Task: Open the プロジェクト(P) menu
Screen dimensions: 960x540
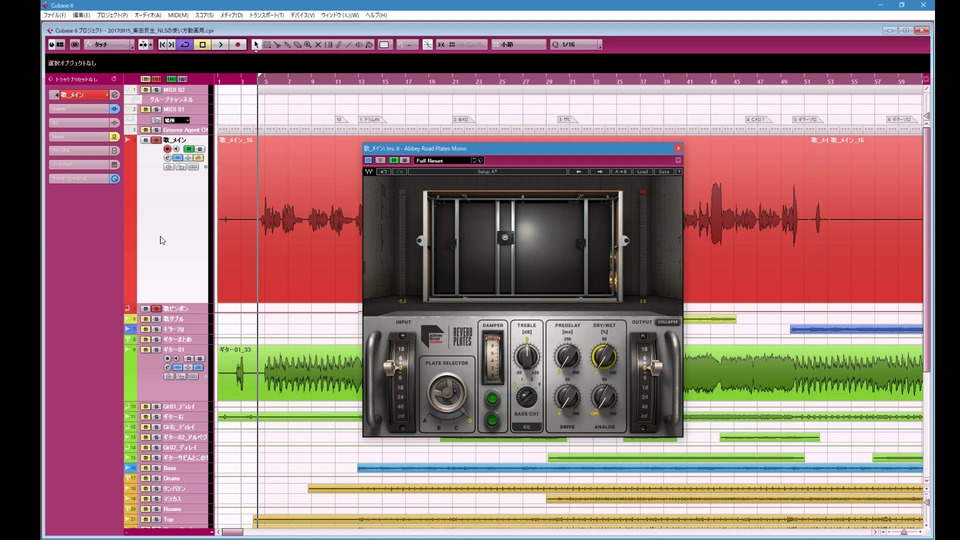Action: coord(112,15)
